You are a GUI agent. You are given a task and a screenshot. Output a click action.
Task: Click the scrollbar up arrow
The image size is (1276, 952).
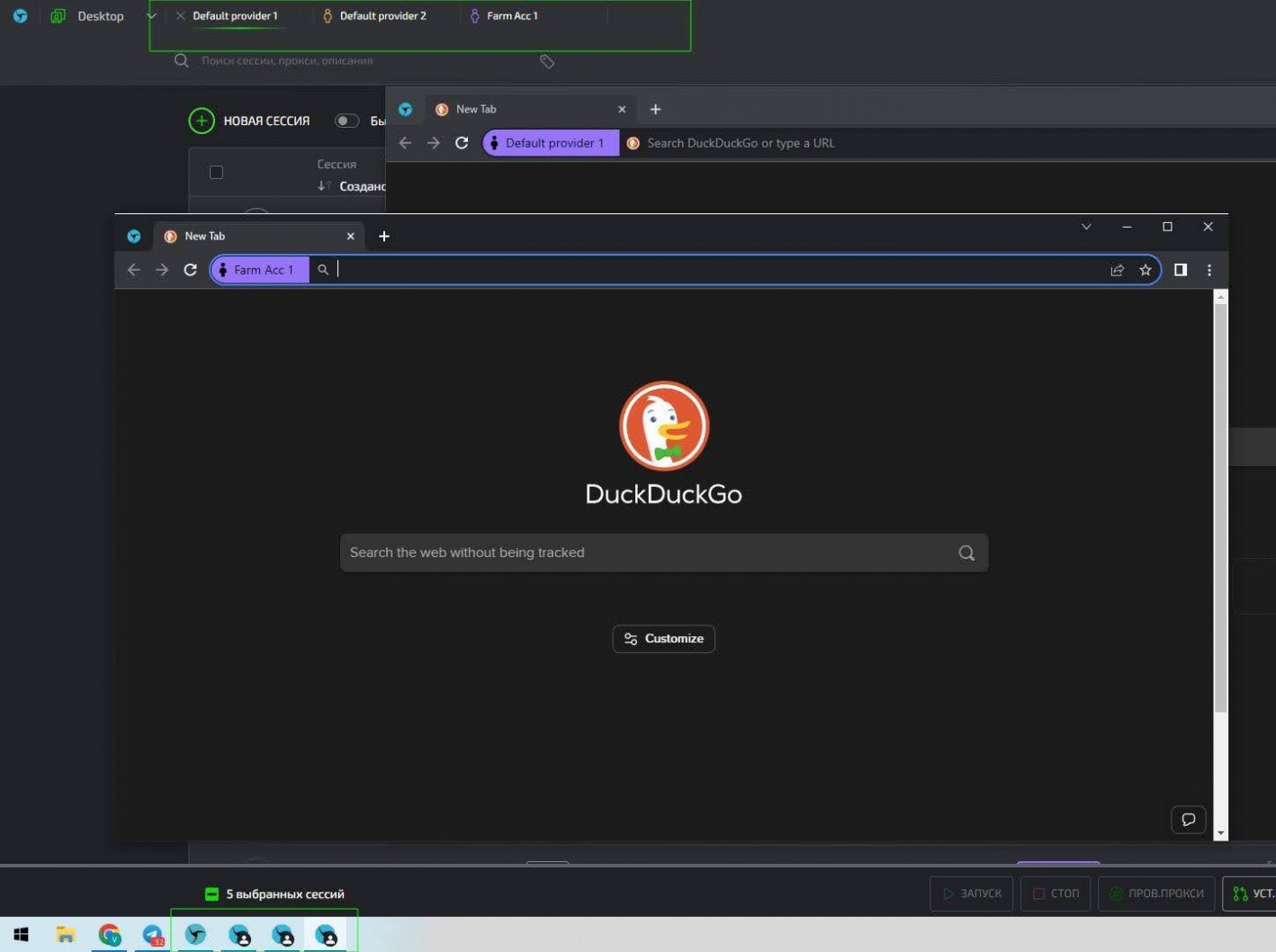[x=1221, y=296]
